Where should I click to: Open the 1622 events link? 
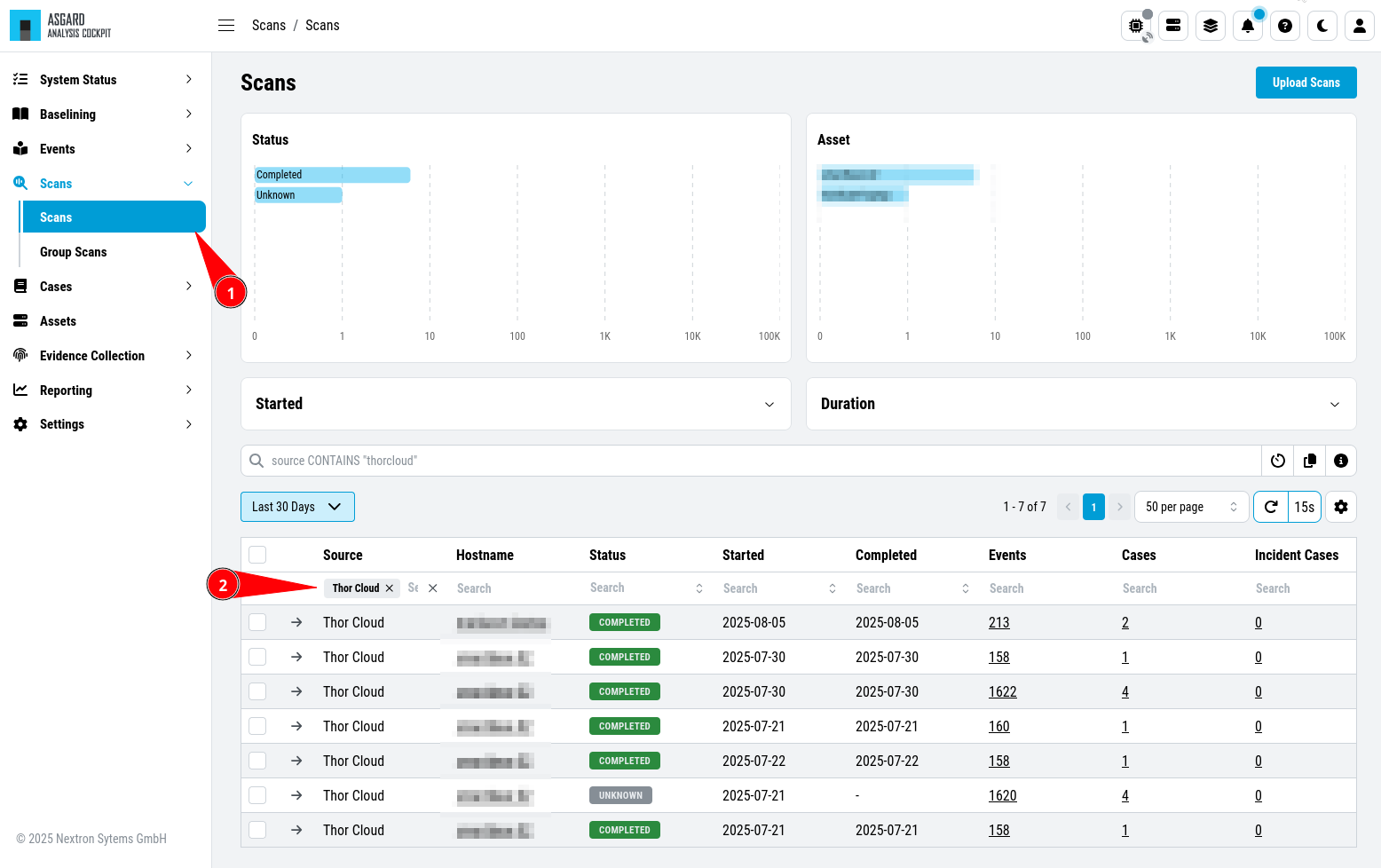point(1003,691)
